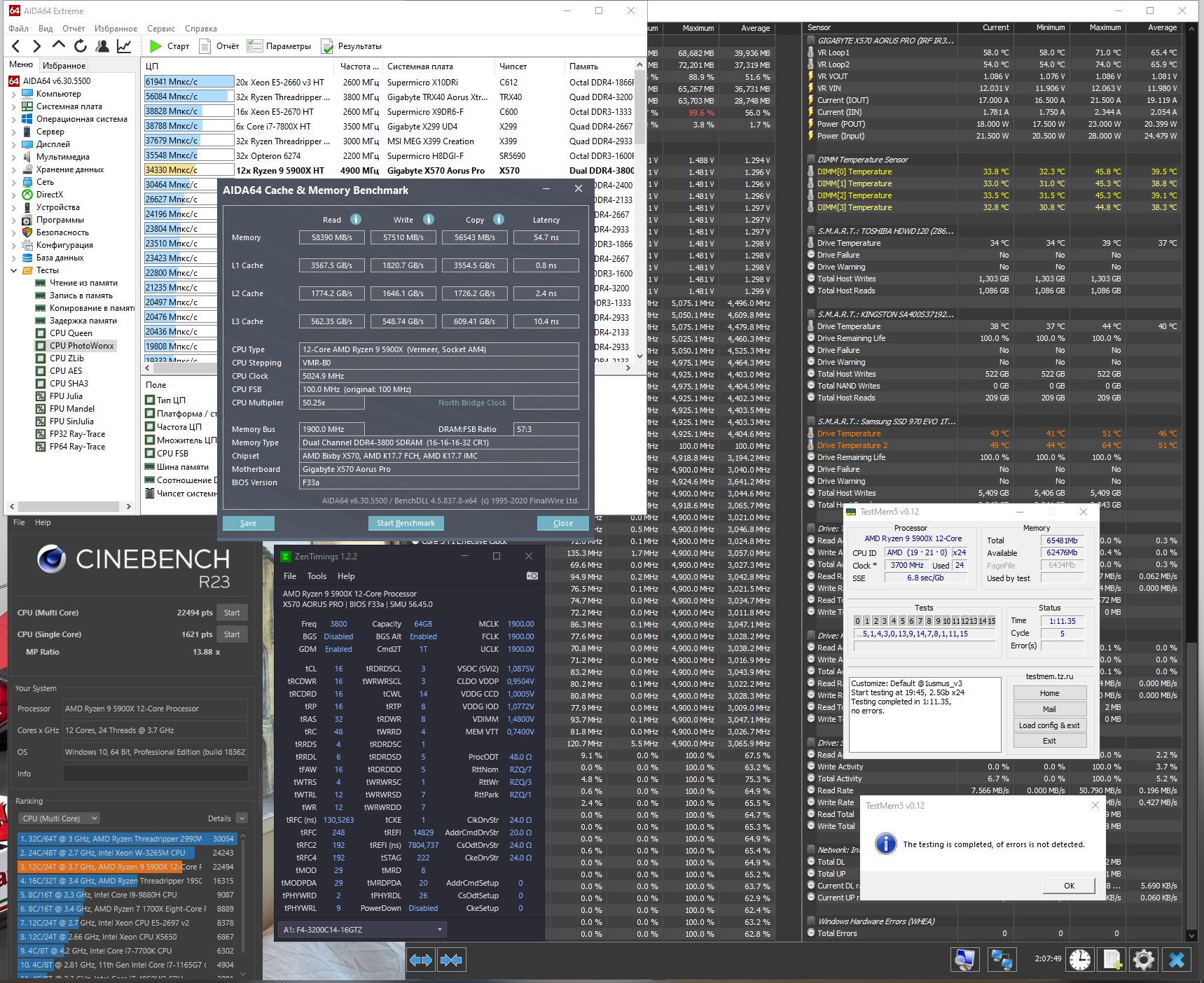Click the blue X icon in HWiNFO
This screenshot has height=983, width=1204.
(x=1177, y=959)
